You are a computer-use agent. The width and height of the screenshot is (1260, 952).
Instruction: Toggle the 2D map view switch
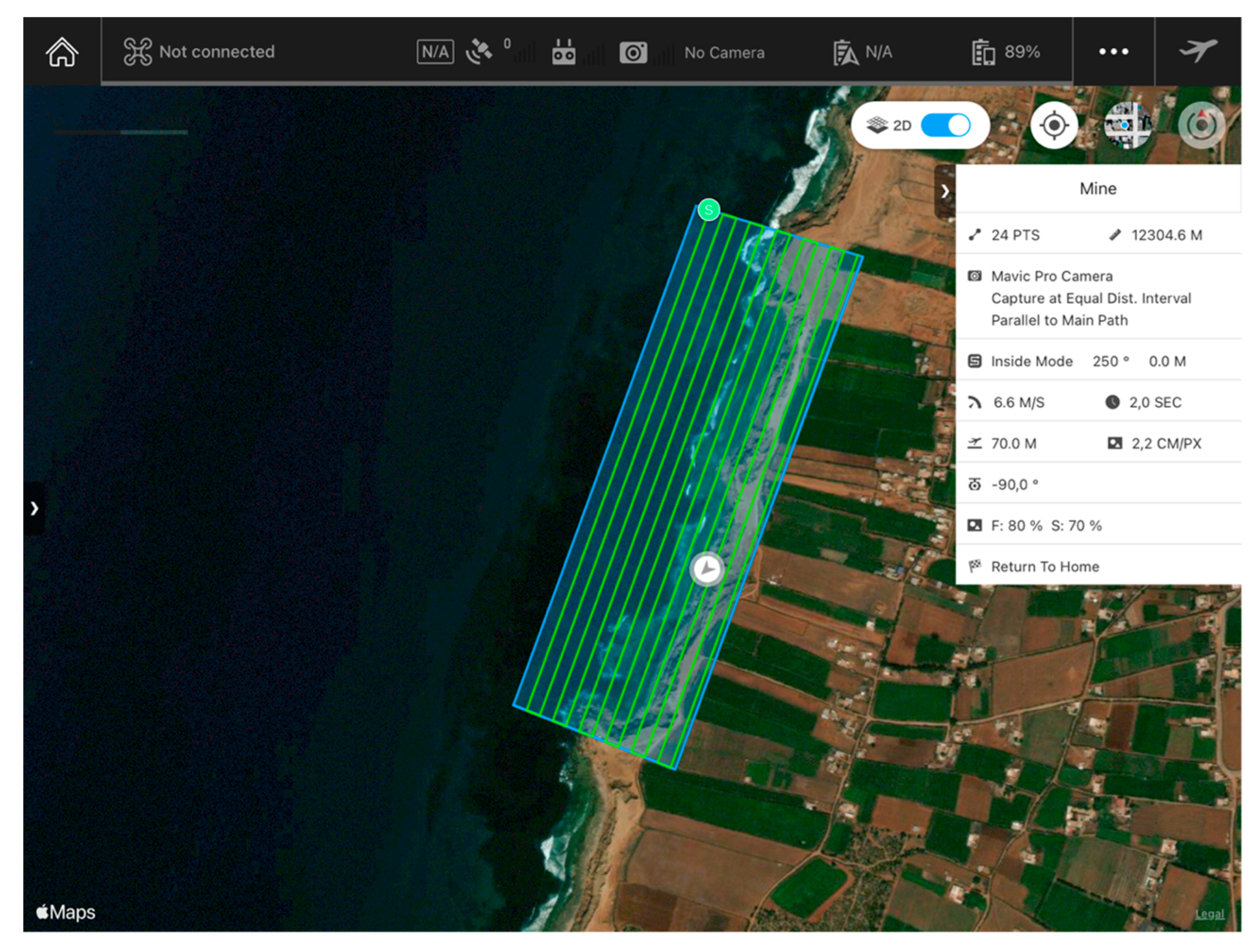click(945, 126)
